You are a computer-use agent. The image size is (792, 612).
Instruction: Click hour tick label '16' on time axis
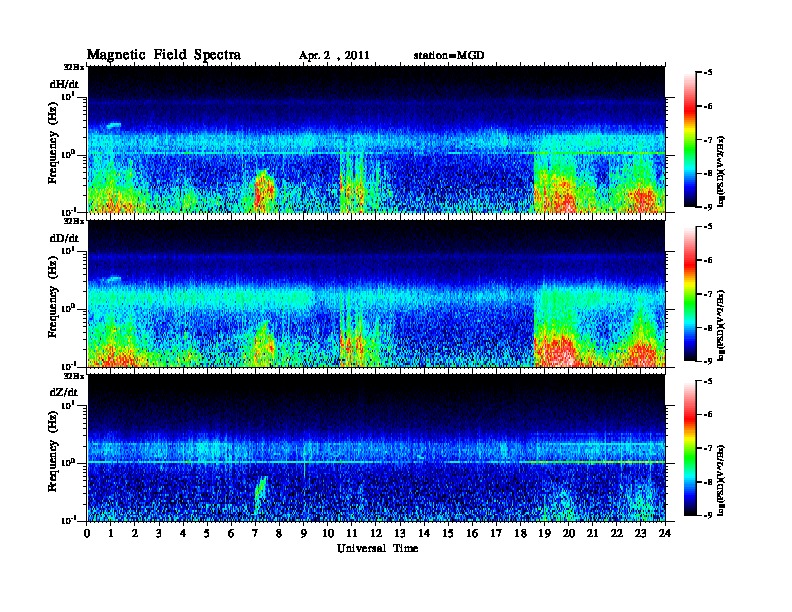point(472,533)
